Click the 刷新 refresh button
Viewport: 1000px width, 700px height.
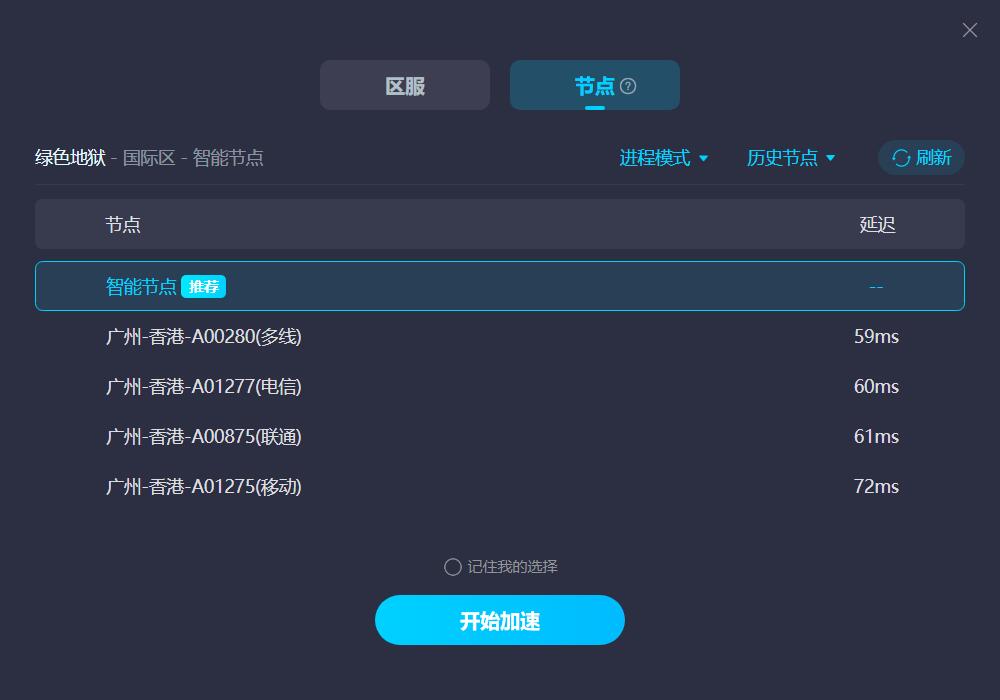click(921, 157)
